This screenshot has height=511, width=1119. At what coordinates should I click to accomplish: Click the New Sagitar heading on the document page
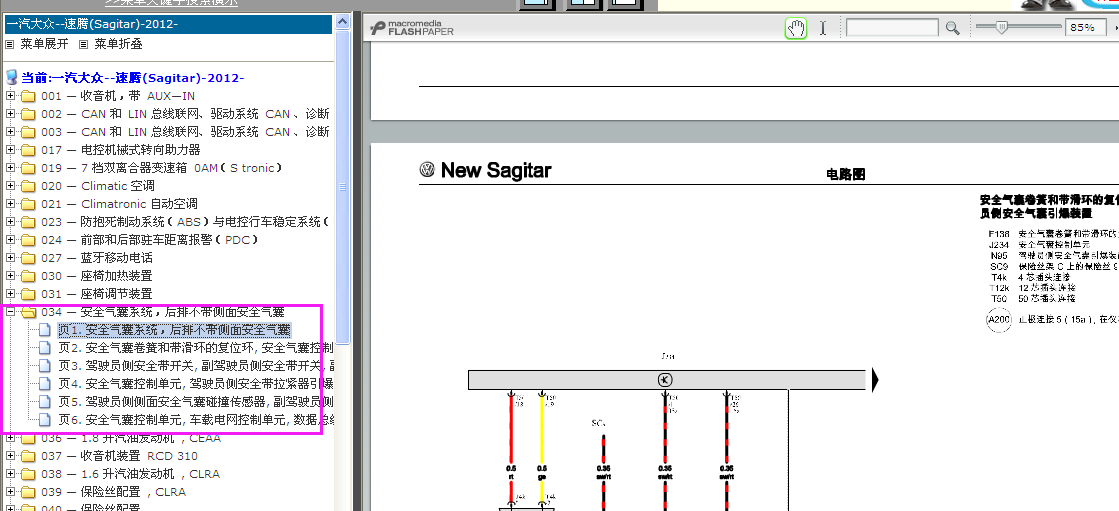click(496, 171)
